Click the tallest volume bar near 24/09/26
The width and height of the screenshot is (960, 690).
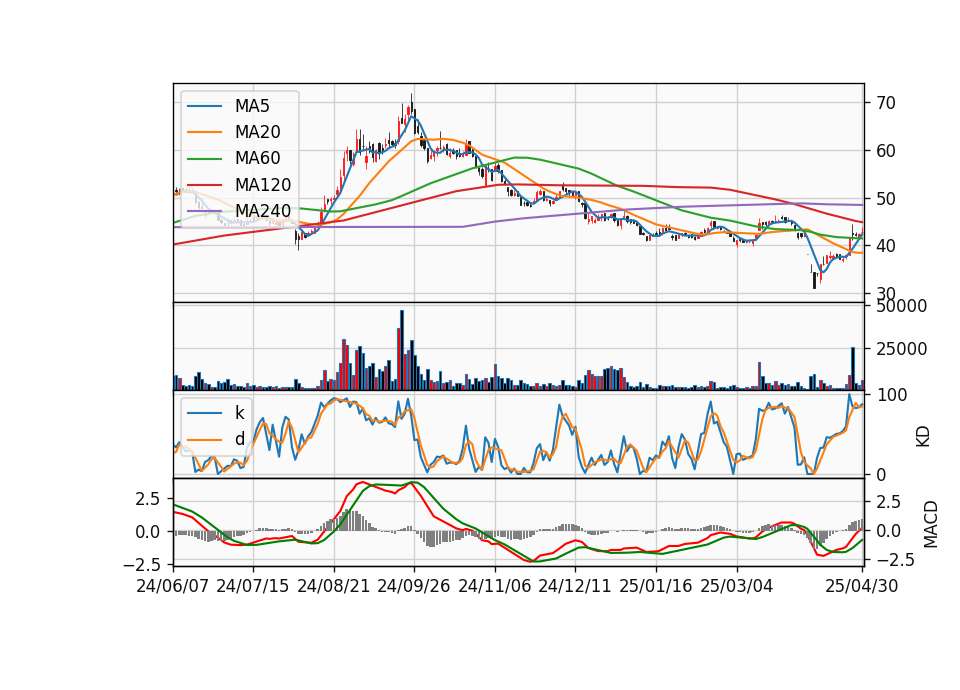click(402, 350)
